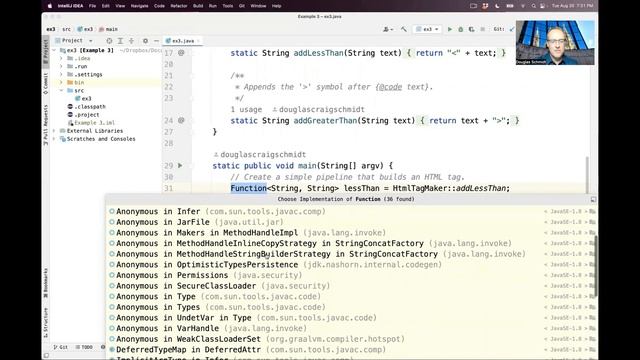Select 'Anonymous in Permissions' implementation
The height and width of the screenshot is (360, 640).
351,275
